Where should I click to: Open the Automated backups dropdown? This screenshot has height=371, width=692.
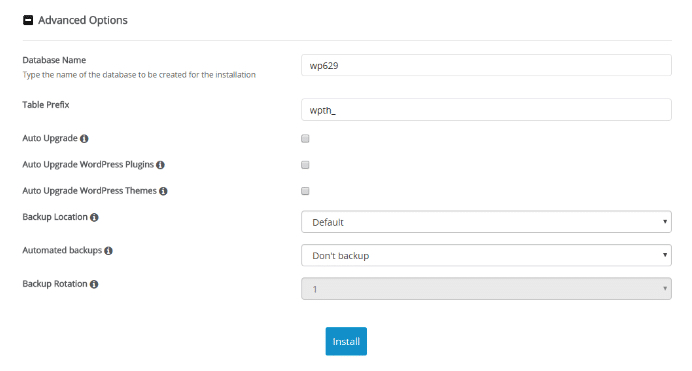tap(486, 255)
